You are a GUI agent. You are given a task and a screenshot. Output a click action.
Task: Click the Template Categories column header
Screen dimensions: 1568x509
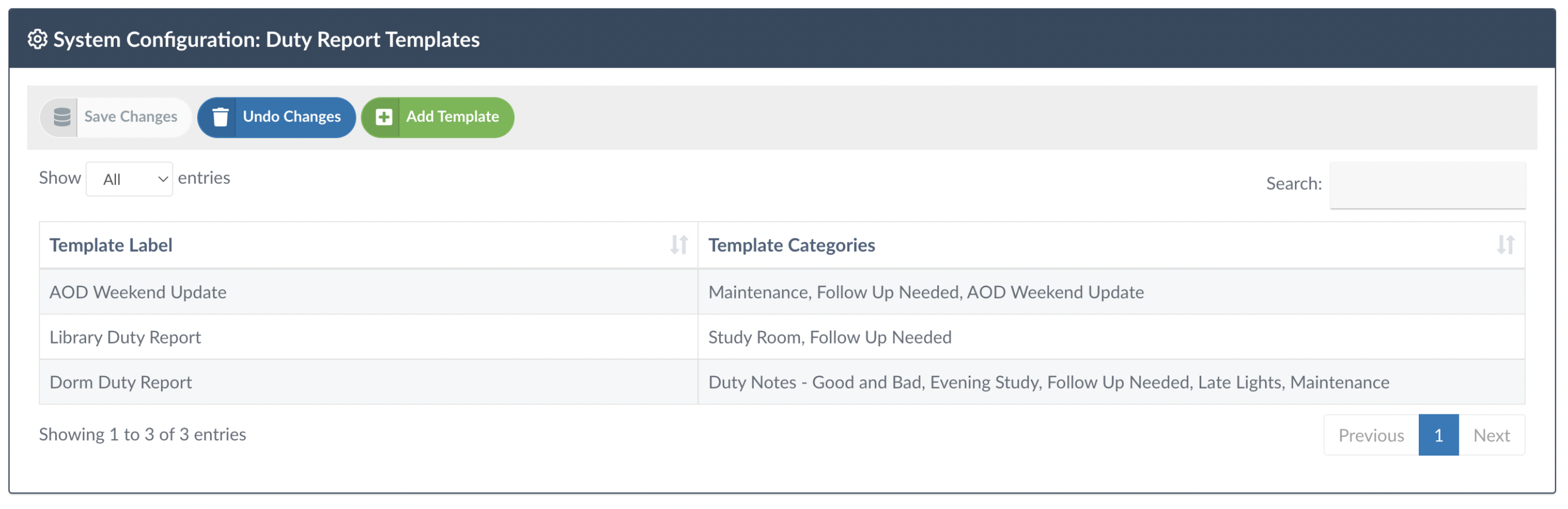[x=791, y=245]
